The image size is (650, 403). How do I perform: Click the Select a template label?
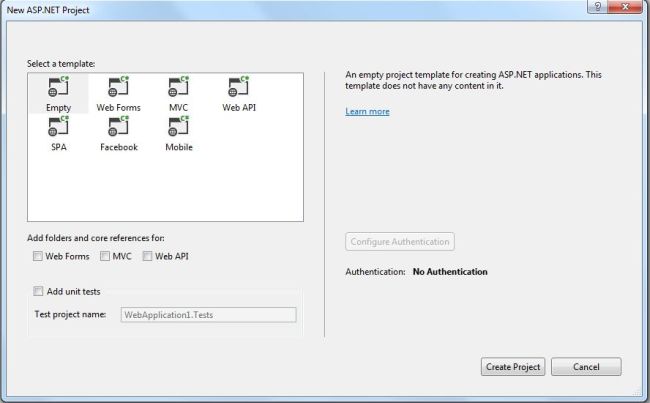[x=61, y=63]
